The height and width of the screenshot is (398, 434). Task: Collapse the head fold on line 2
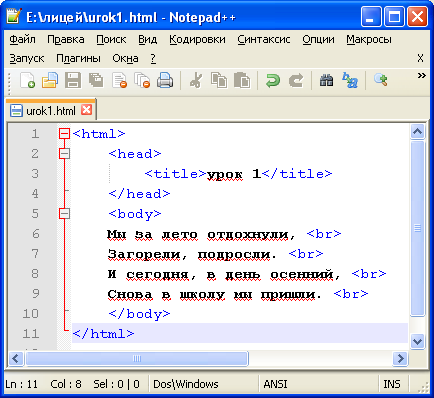point(64,154)
